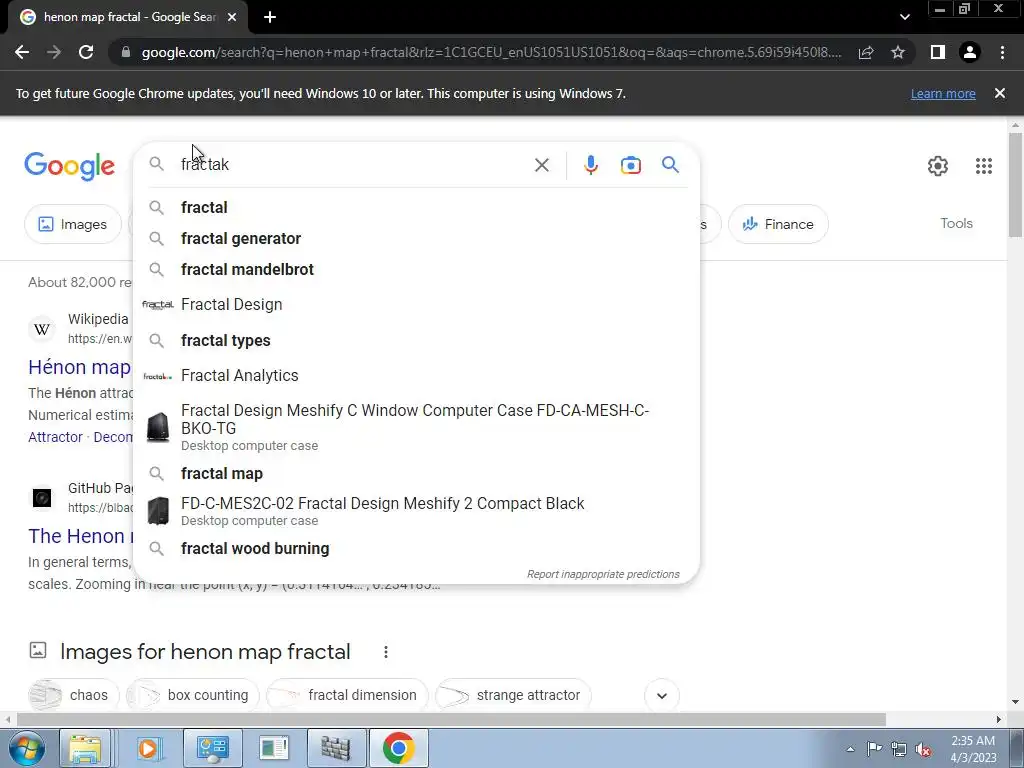Start voice search with microphone icon
The height and width of the screenshot is (768, 1024).
click(590, 165)
